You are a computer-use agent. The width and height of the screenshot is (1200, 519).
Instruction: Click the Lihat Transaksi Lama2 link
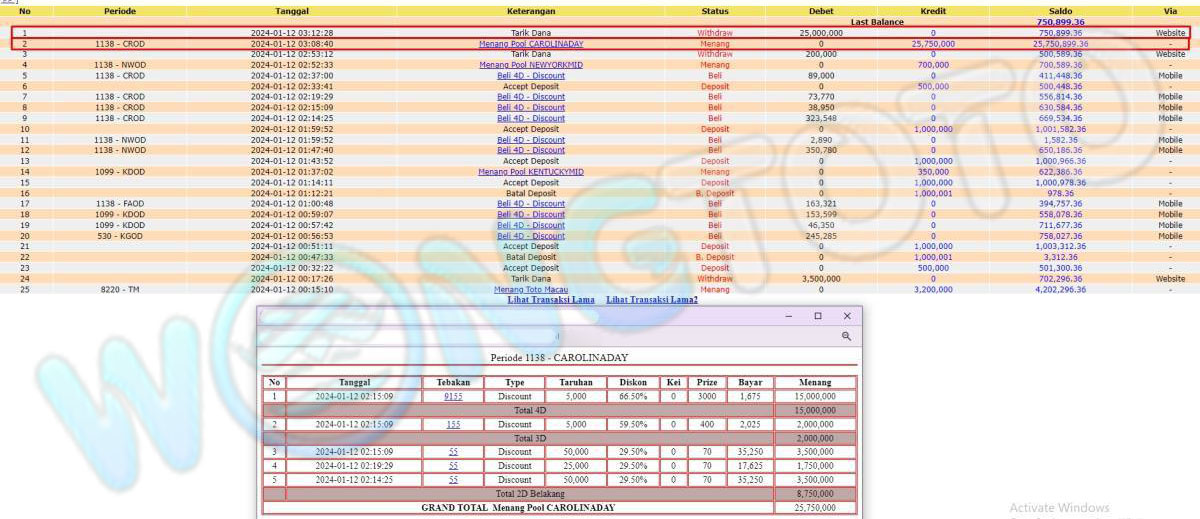[652, 299]
